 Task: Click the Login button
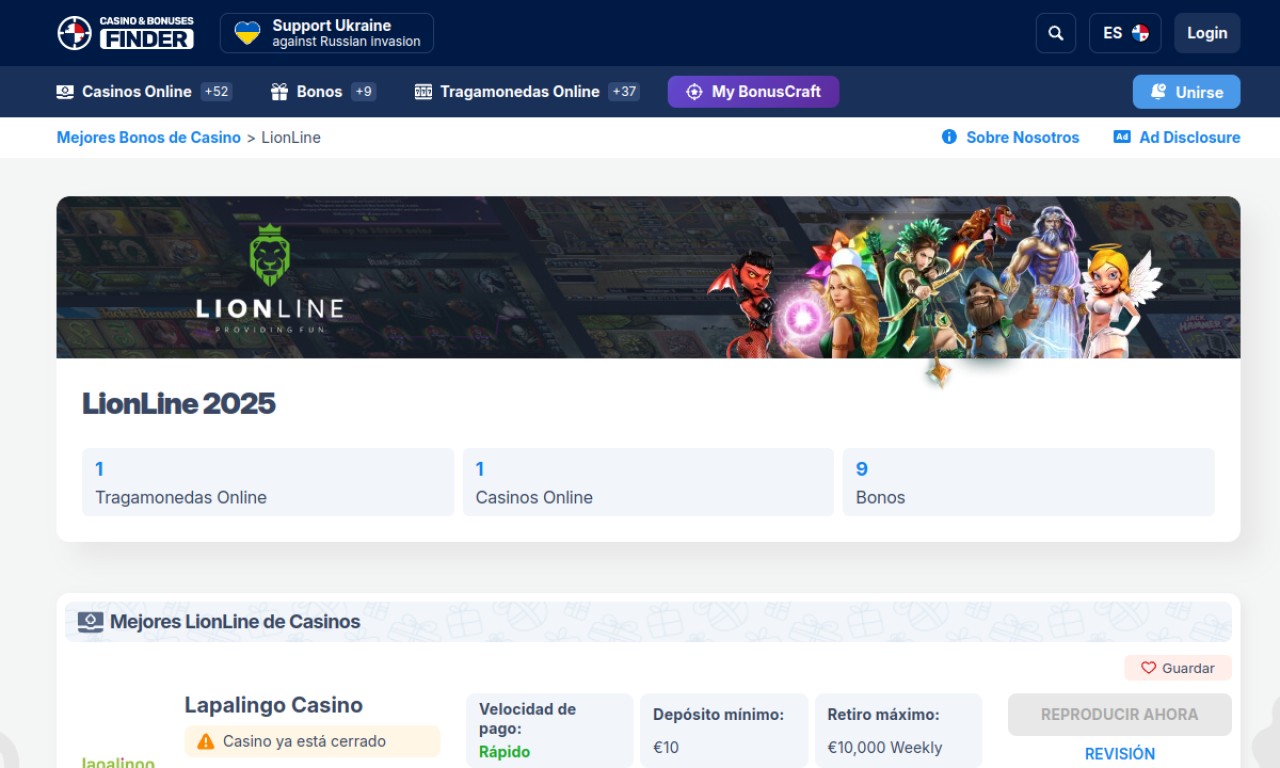(1207, 33)
